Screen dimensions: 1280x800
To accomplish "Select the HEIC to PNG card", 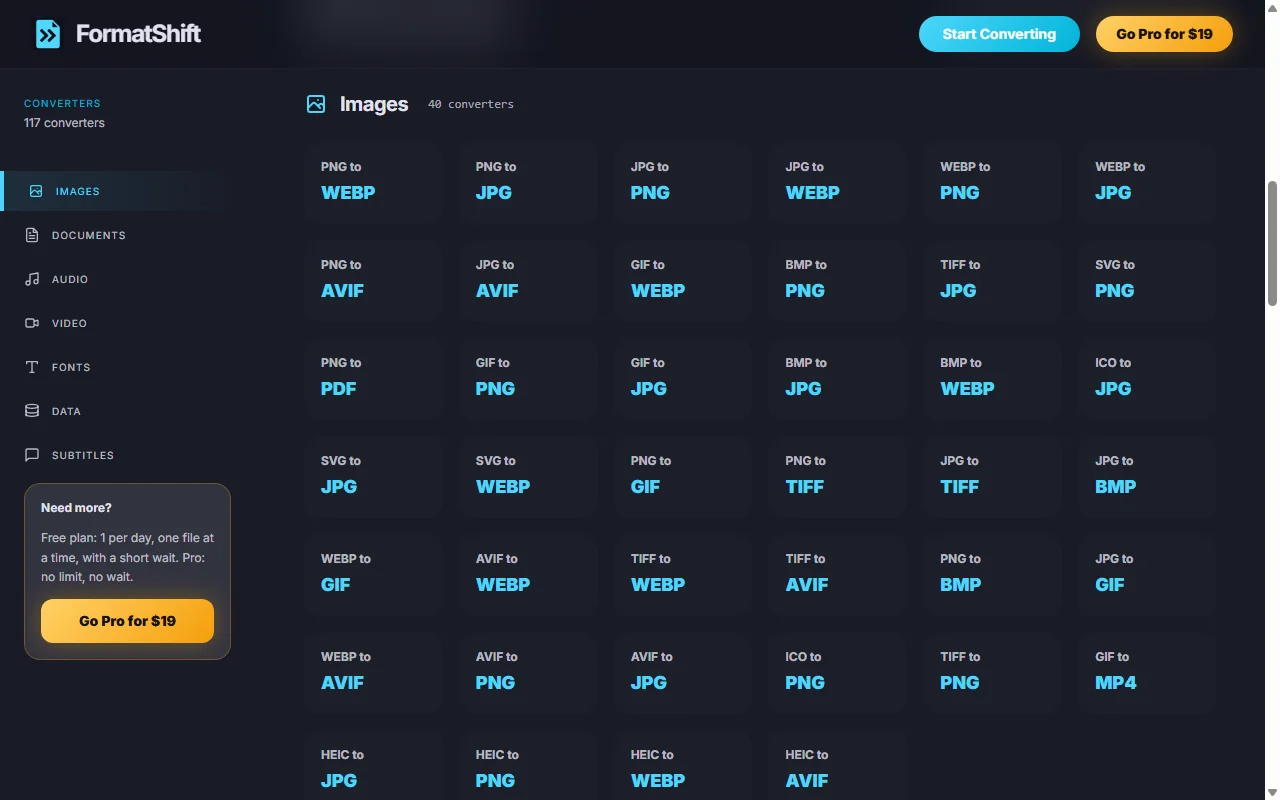I will [x=529, y=765].
